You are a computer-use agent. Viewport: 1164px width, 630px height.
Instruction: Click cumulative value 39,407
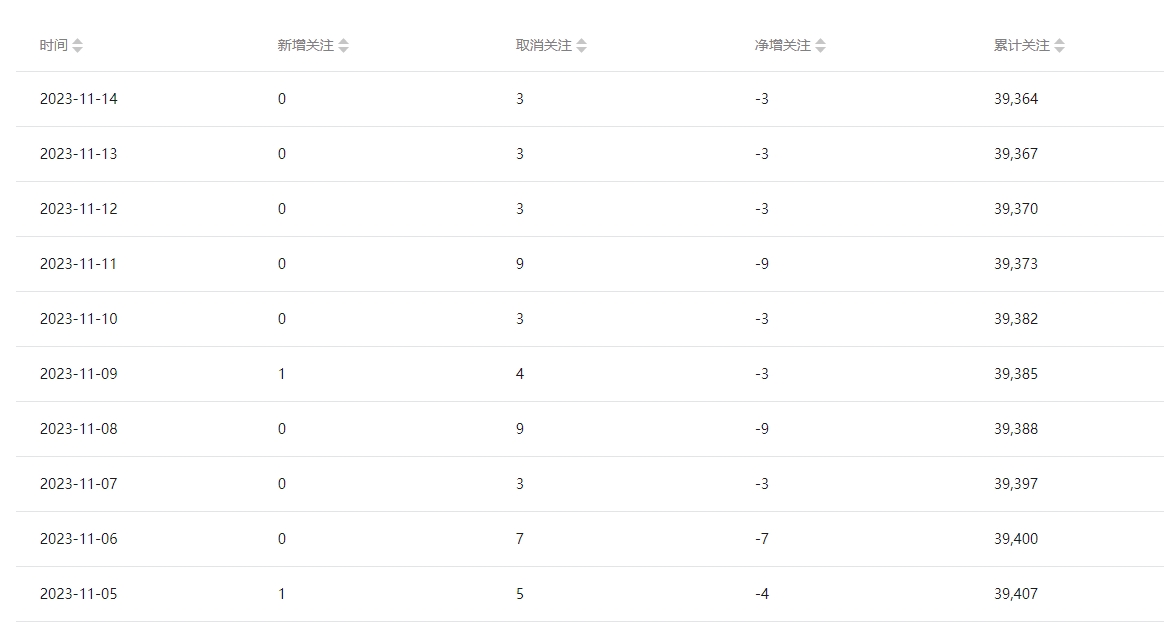pyautogui.click(x=1016, y=594)
